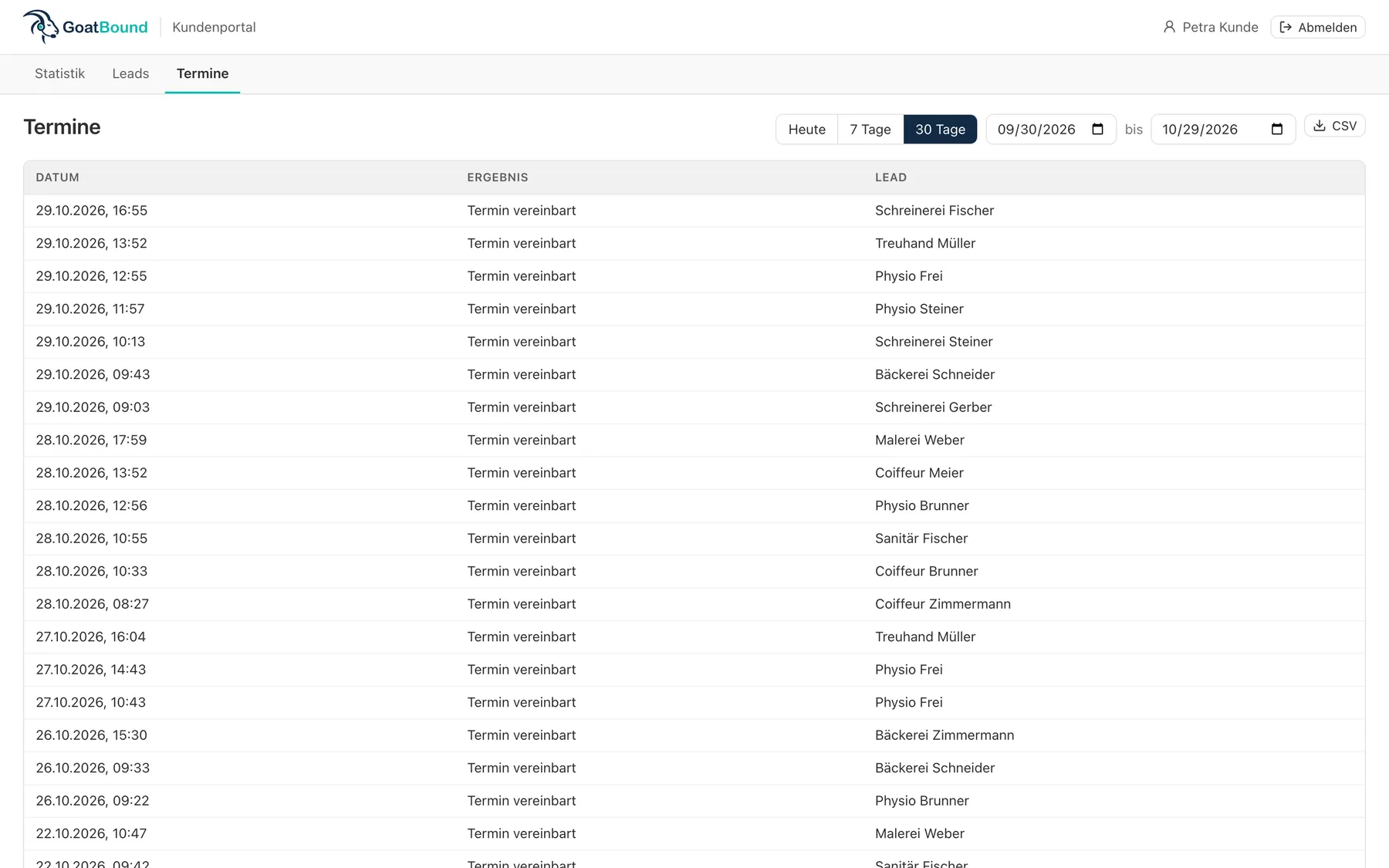Log out with the Abmelden button
The width and height of the screenshot is (1389, 868).
1318,27
